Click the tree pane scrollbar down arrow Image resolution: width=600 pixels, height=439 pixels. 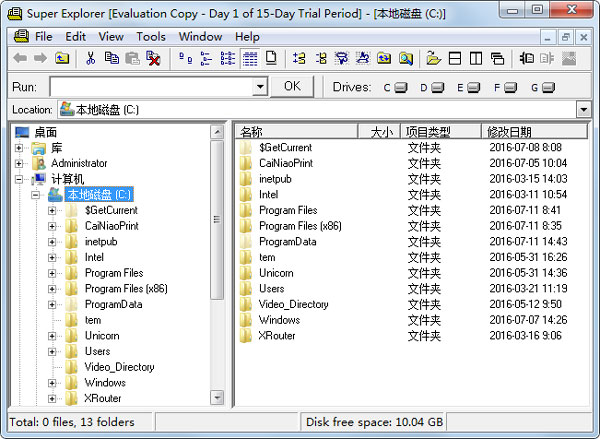217,398
